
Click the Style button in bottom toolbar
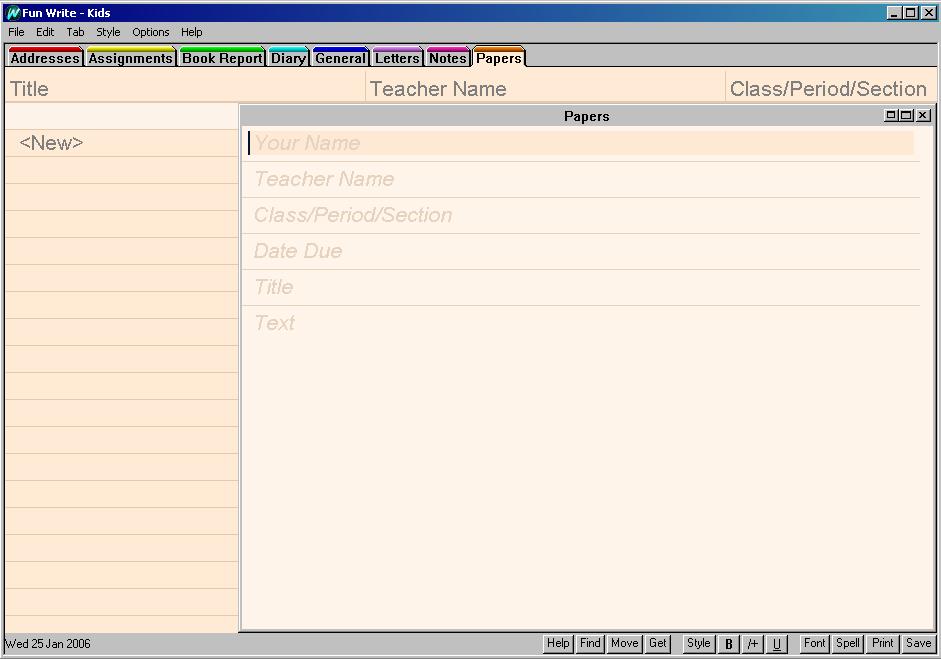coord(699,643)
